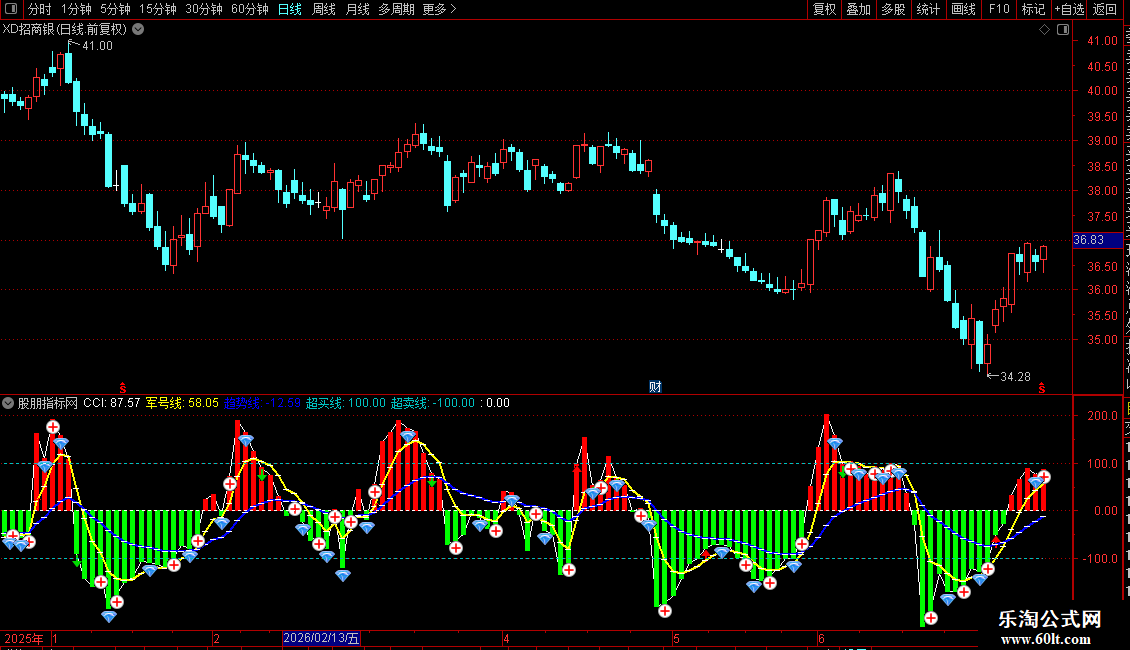
Task: Open the F10 company info button
Action: (999, 9)
